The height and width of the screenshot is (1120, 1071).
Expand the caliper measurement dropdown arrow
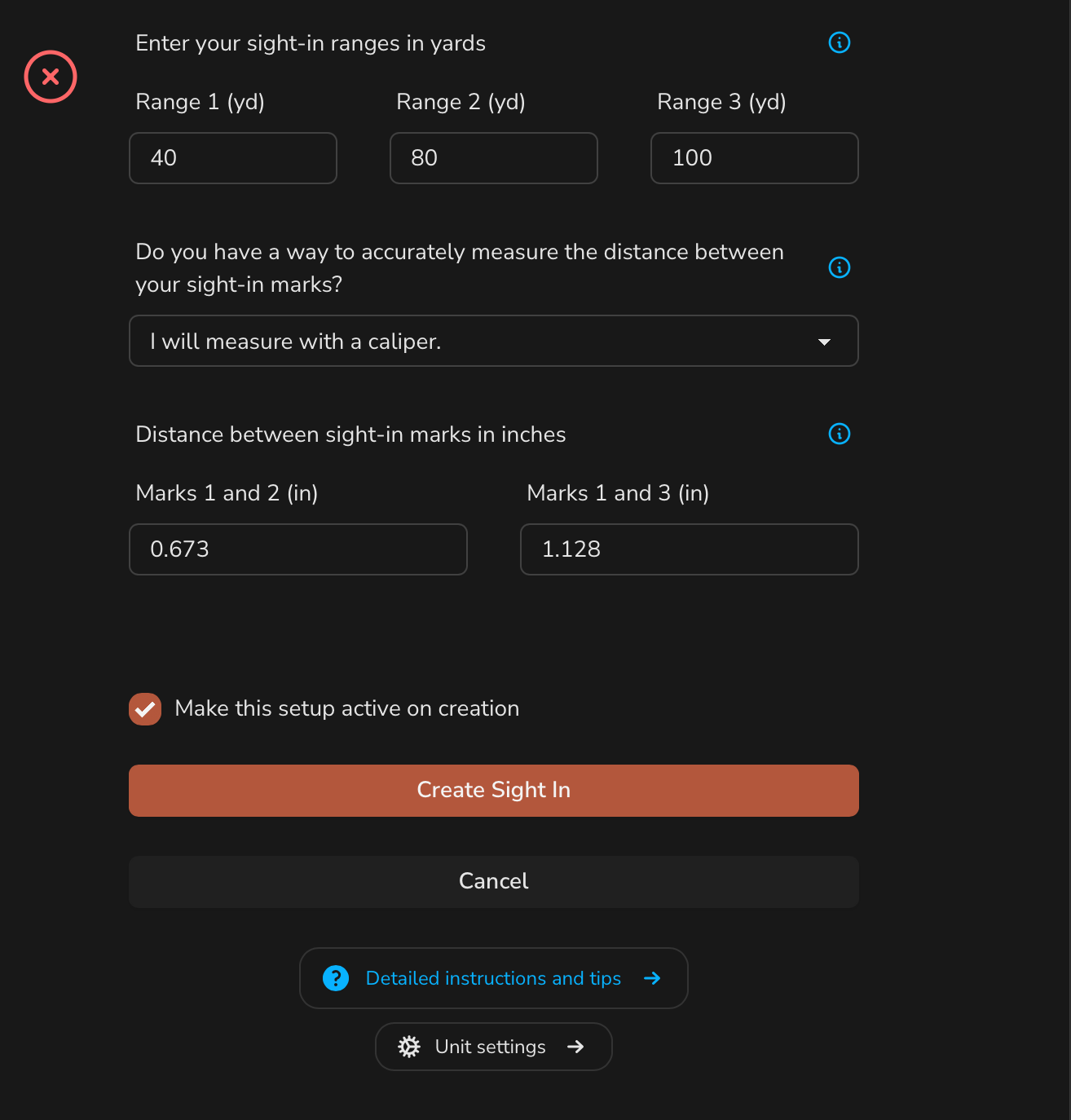click(x=825, y=342)
